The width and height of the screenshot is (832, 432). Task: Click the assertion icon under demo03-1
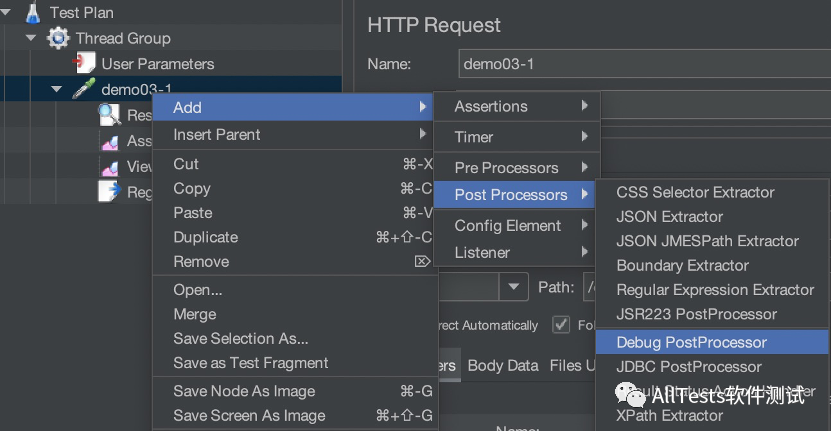pos(110,141)
